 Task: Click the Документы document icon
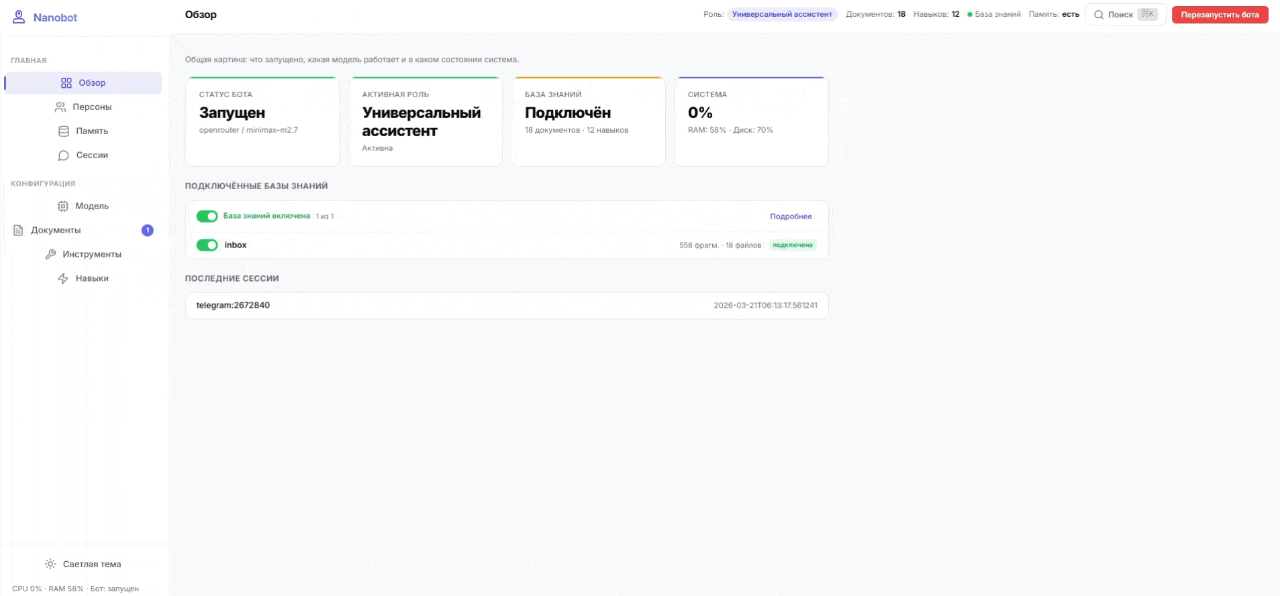(x=18, y=229)
